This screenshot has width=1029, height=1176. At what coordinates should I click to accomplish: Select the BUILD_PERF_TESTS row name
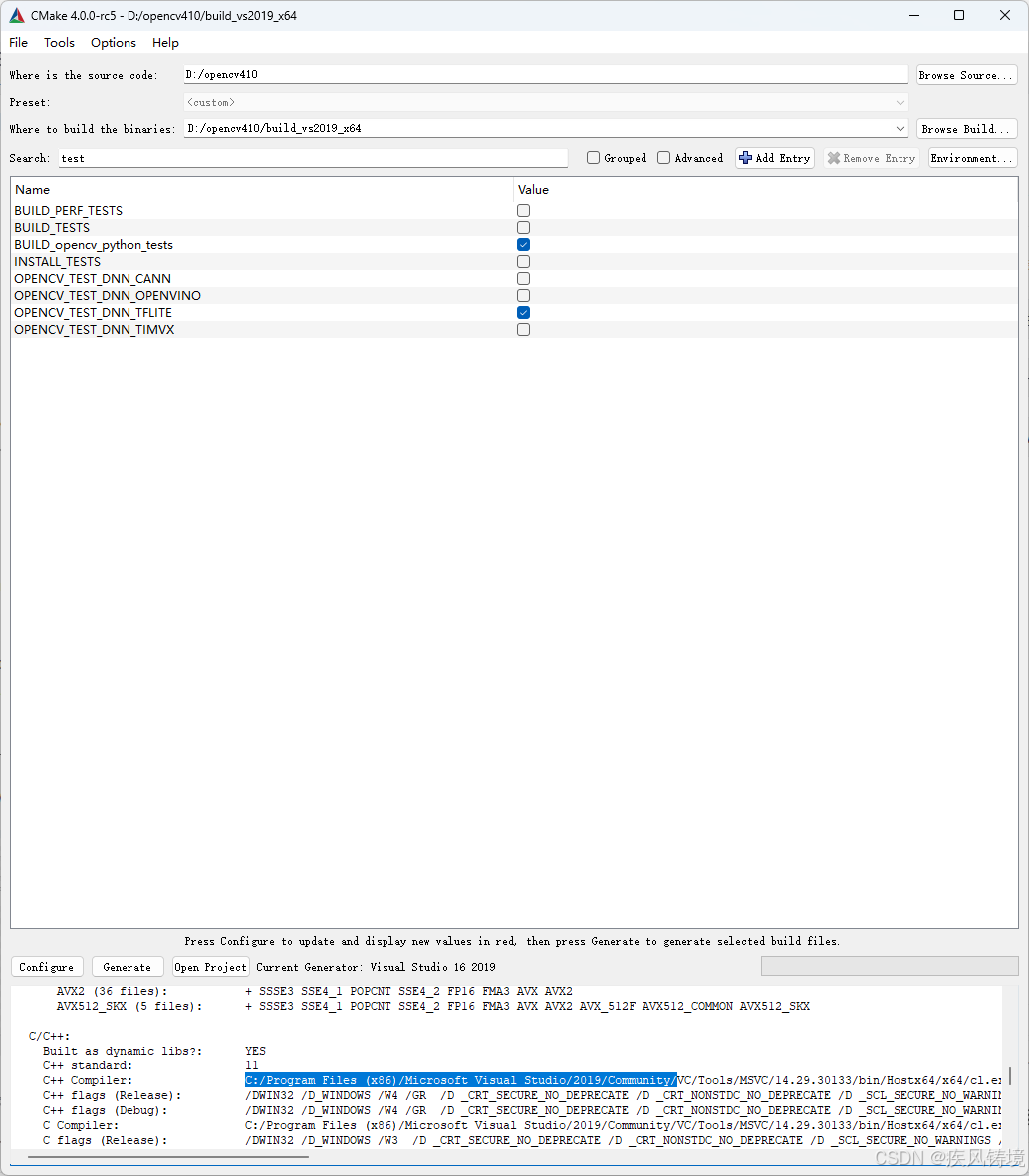point(69,211)
